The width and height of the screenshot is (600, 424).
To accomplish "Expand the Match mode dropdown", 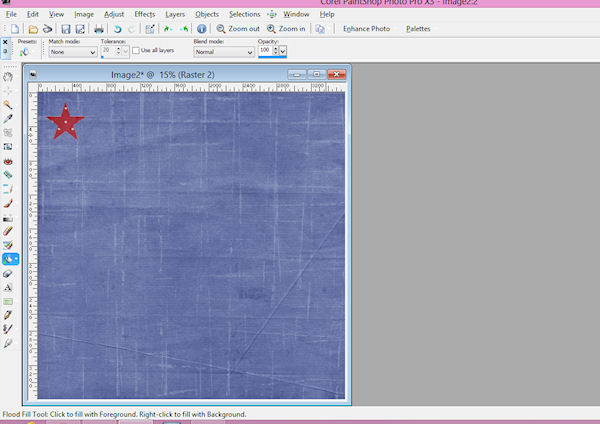I will click(x=73, y=52).
